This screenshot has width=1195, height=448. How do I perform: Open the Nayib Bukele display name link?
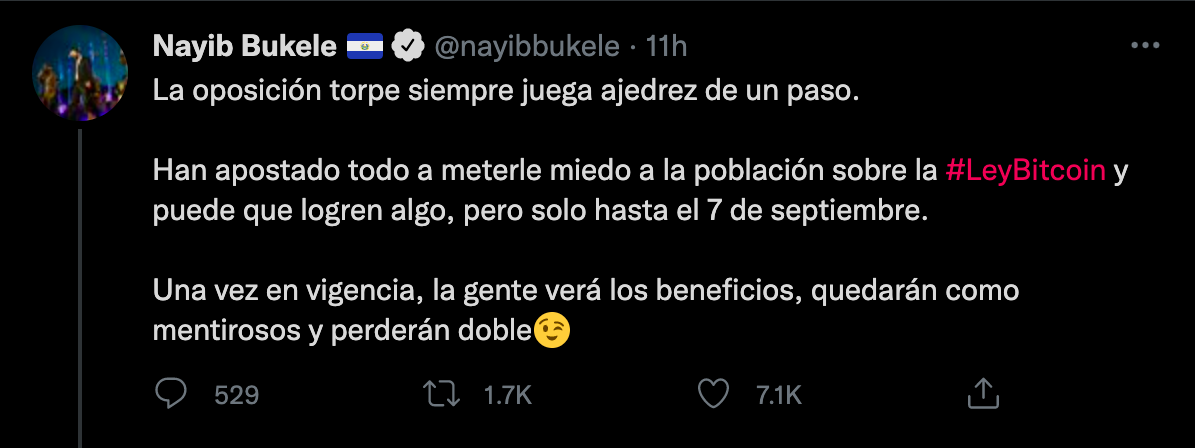click(244, 46)
